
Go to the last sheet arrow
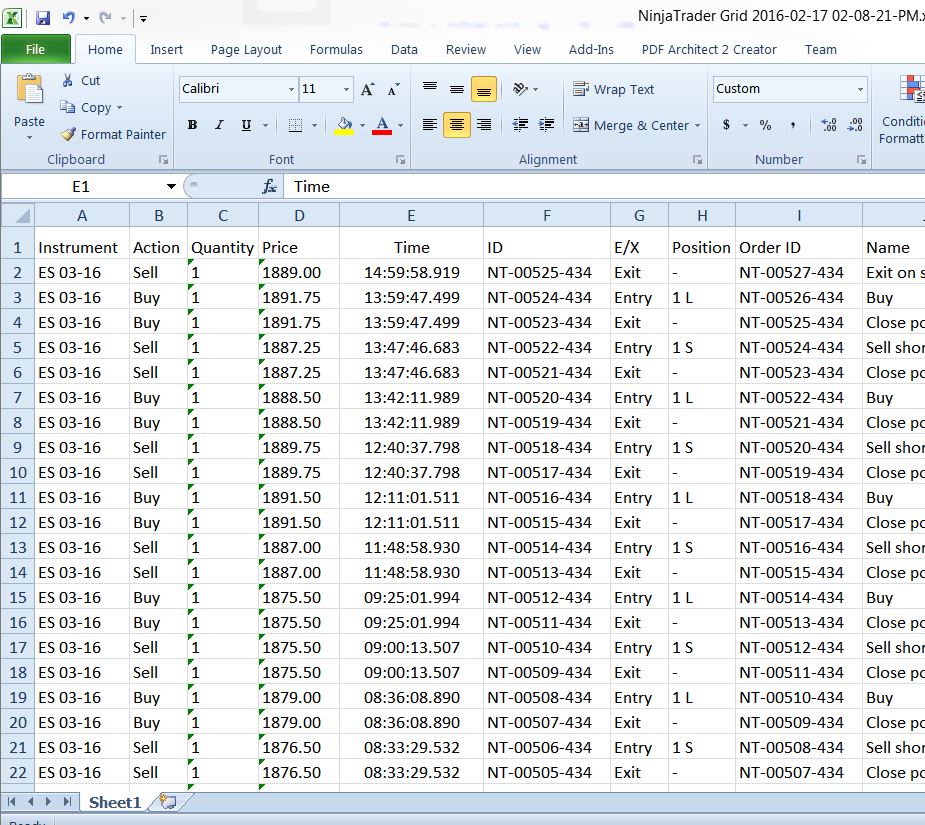[x=67, y=802]
